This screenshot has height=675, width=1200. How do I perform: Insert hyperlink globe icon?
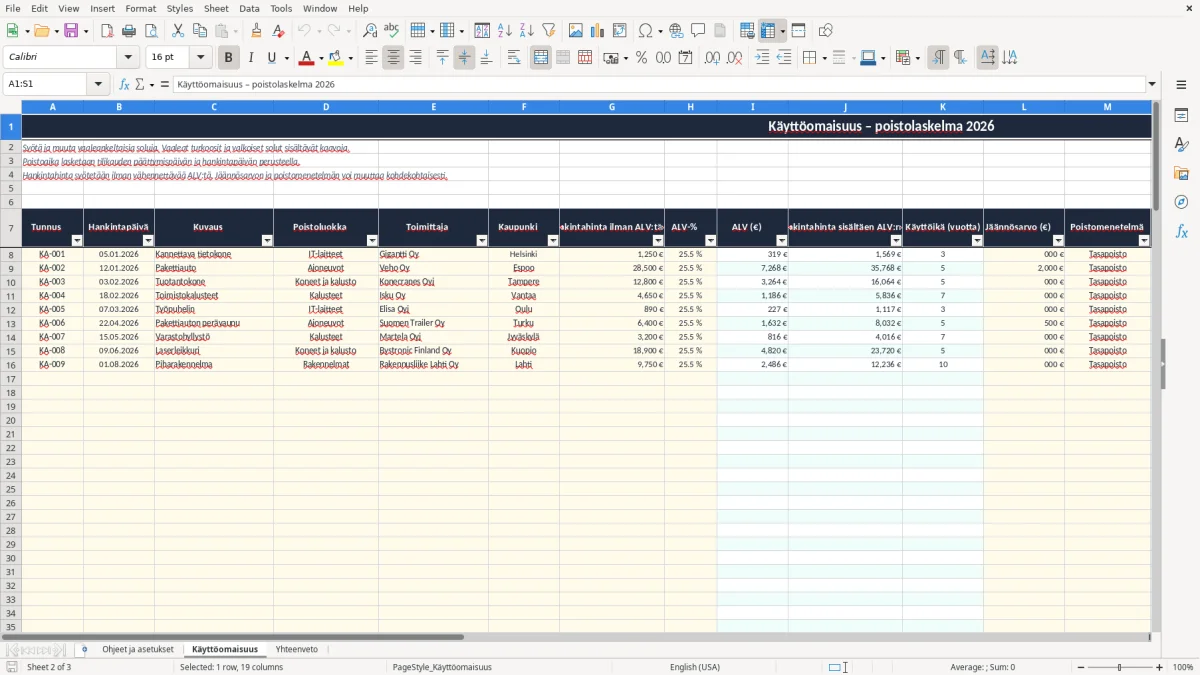pyautogui.click(x=676, y=31)
